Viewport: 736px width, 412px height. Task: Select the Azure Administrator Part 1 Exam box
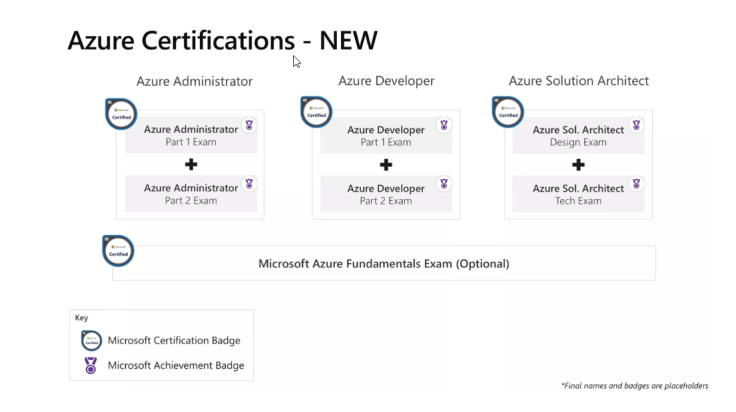click(x=191, y=136)
